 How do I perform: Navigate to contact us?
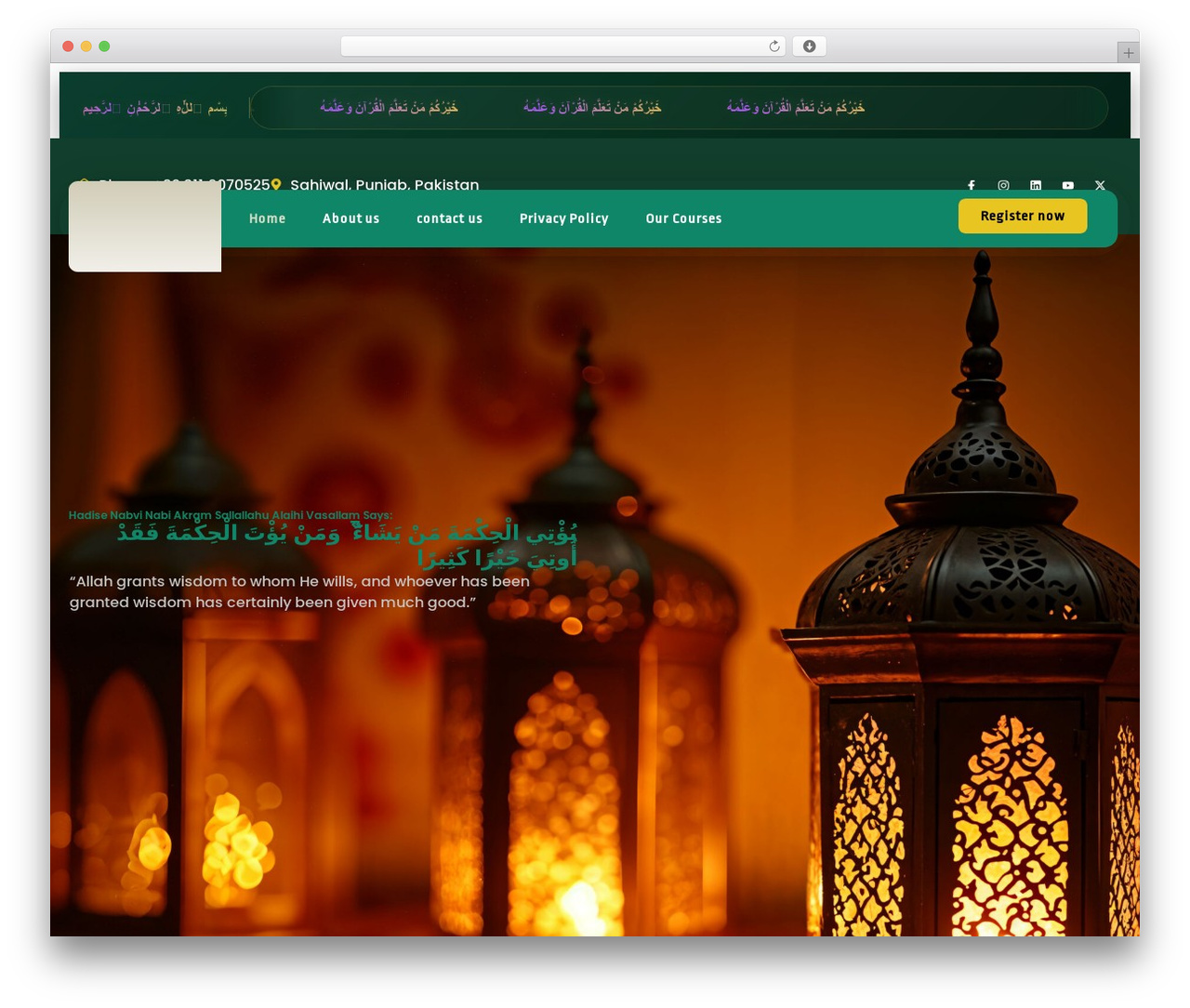450,219
